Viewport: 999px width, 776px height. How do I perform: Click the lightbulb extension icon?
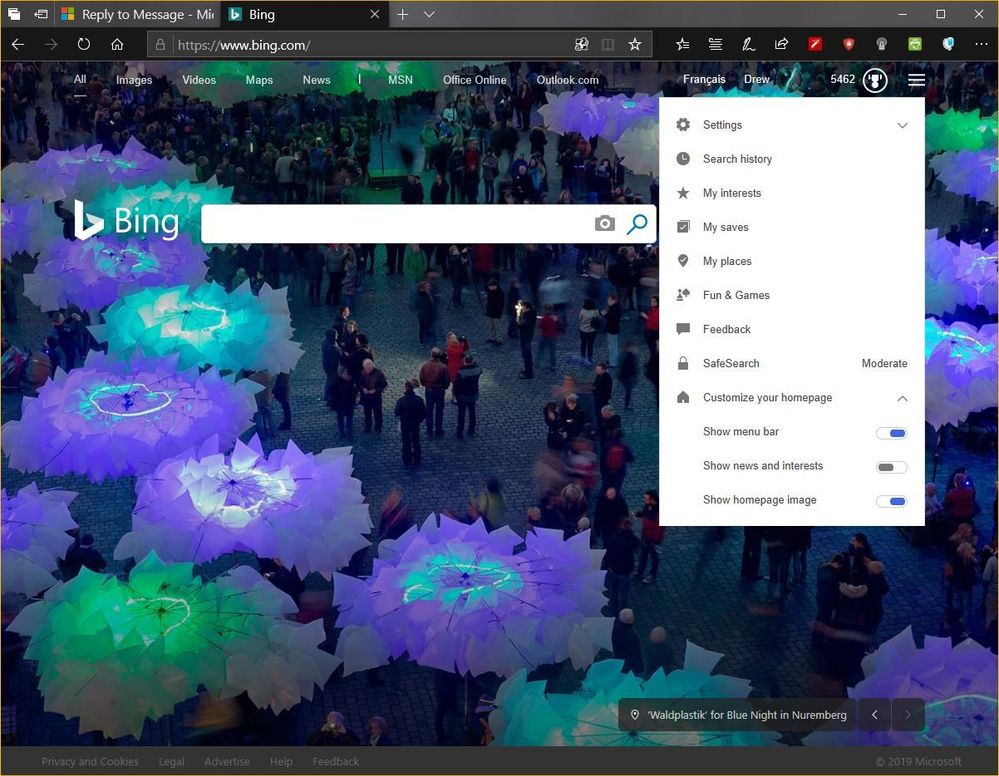tap(882, 44)
